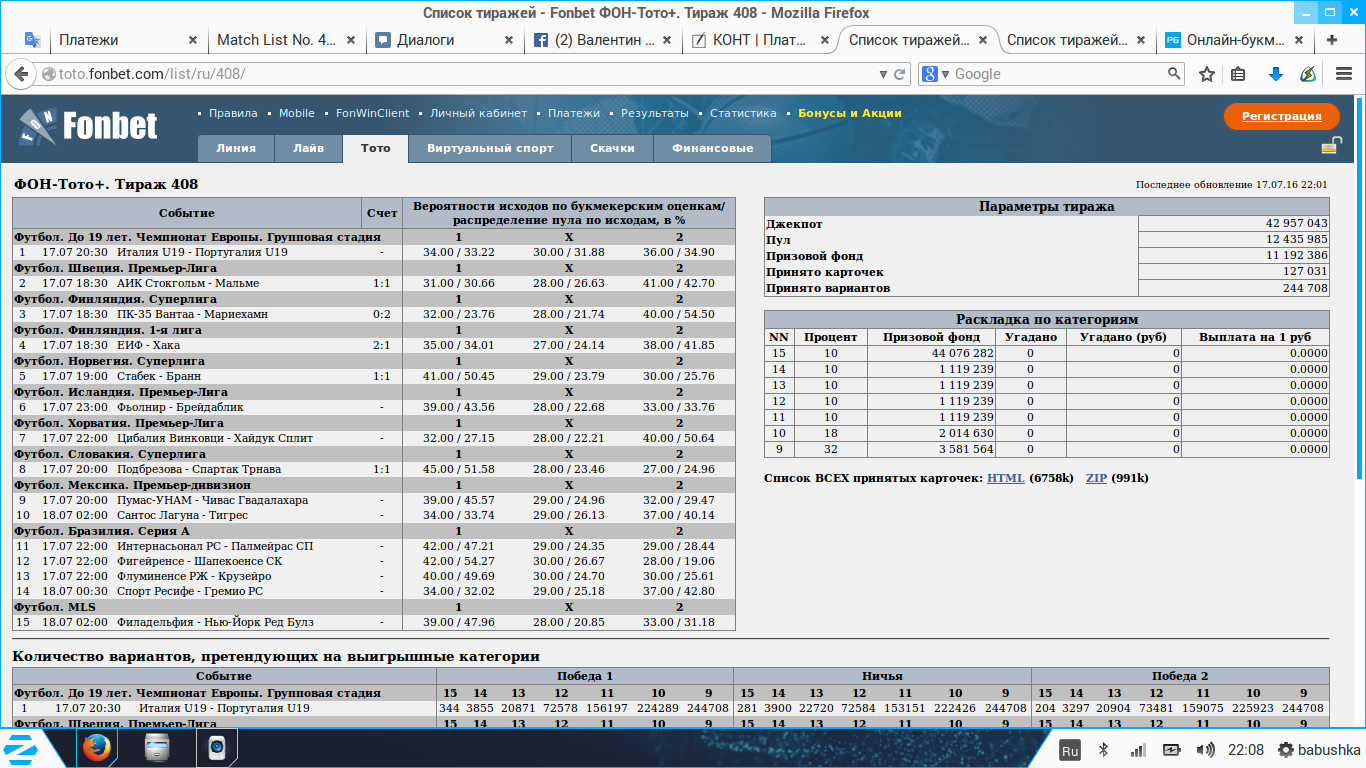The width and height of the screenshot is (1366, 768).
Task: Open the volume speaker tray icon
Action: tap(1205, 750)
